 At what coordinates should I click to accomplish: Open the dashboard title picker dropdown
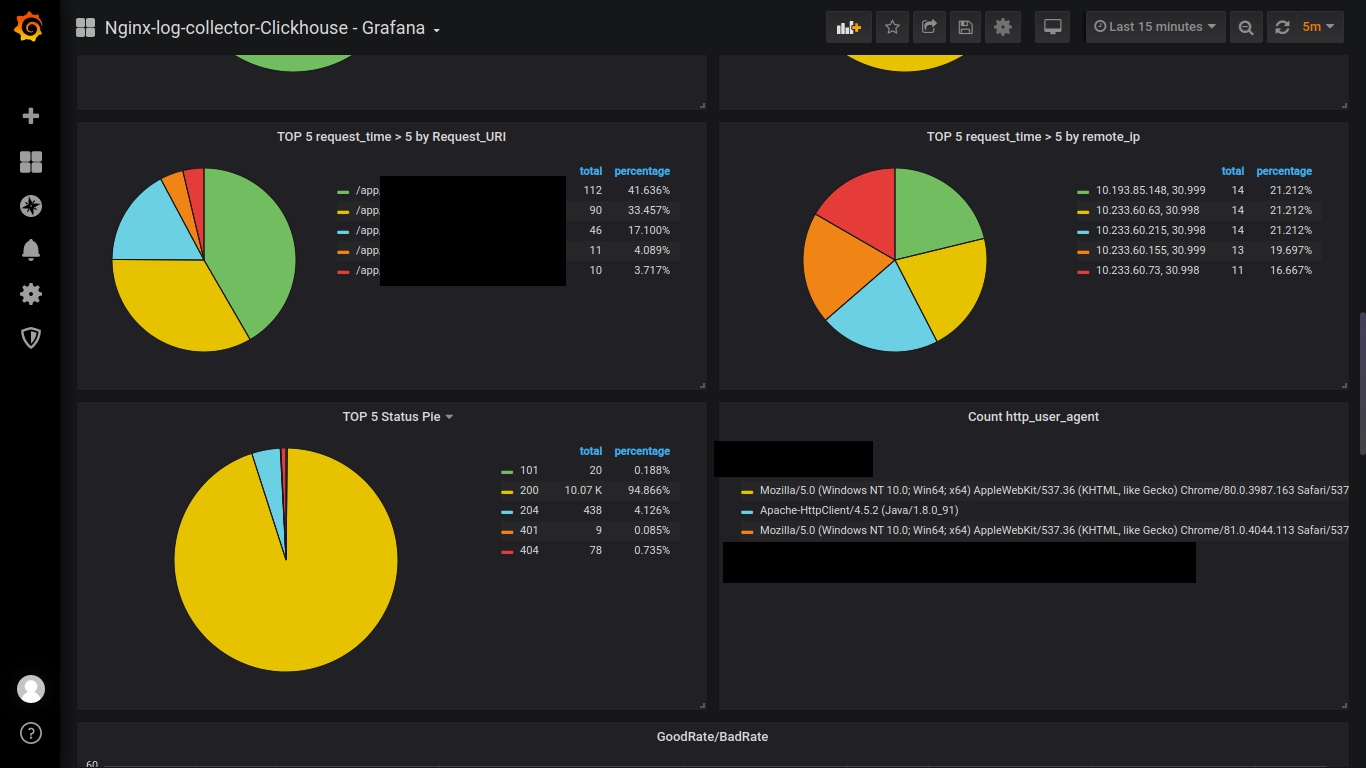point(272,28)
